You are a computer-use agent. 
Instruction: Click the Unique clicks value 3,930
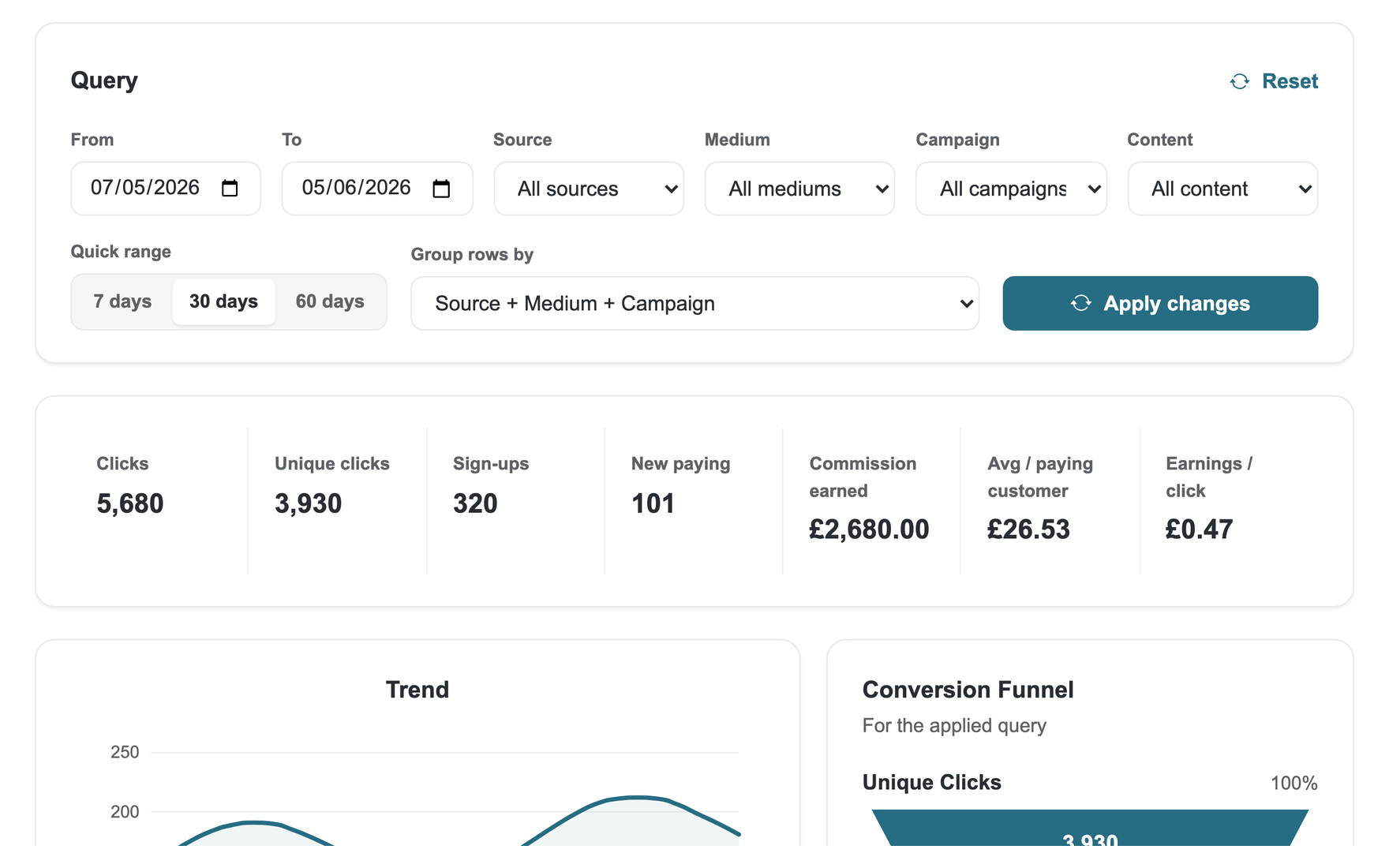point(308,503)
